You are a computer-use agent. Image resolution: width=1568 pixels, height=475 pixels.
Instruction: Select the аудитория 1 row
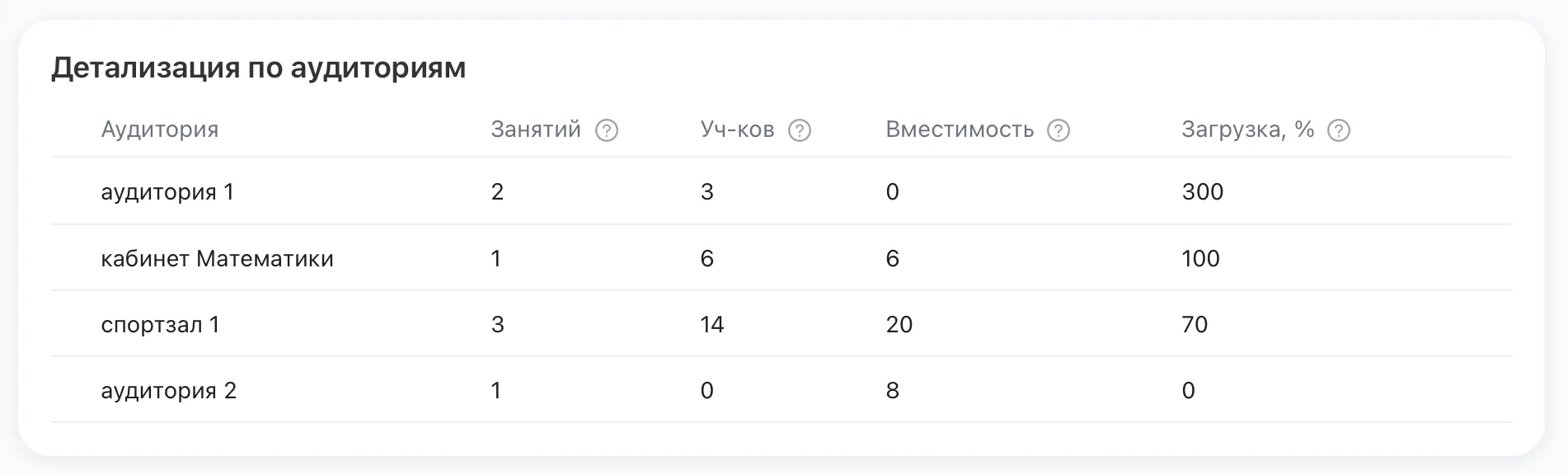(x=781, y=191)
